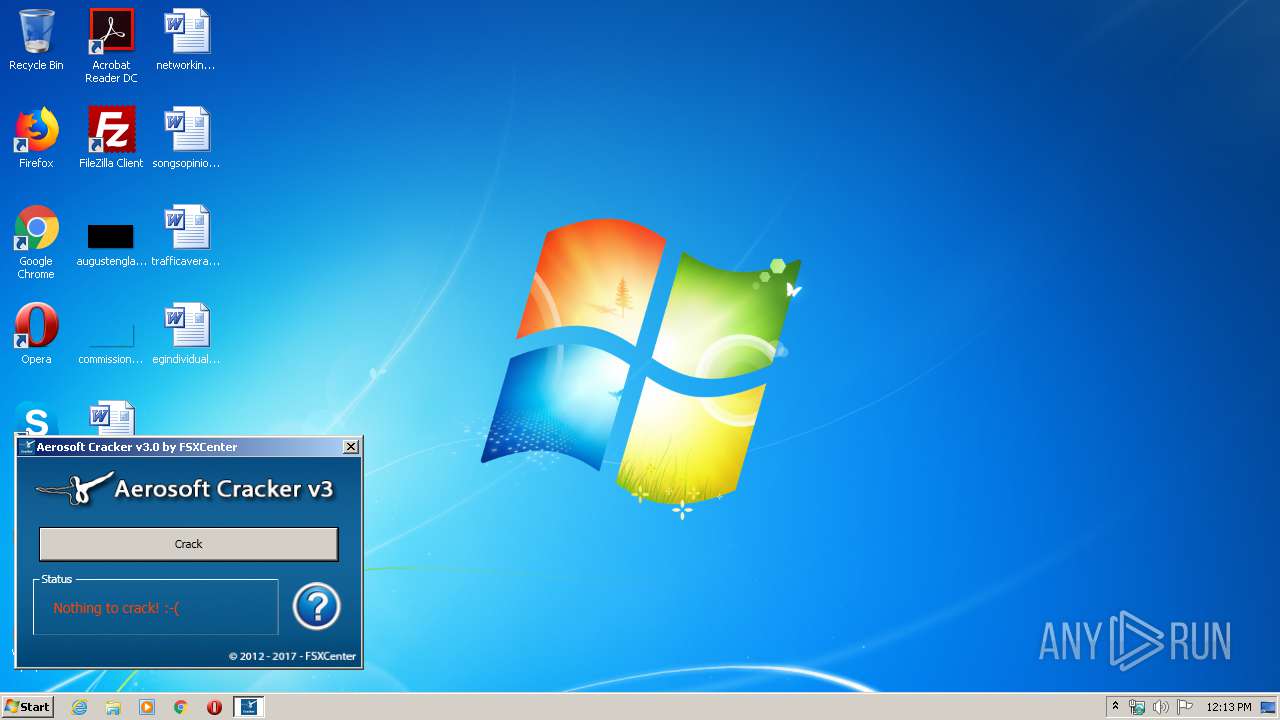Select the trafficavera... Word document icon
This screenshot has height=720, width=1280.
(186, 236)
